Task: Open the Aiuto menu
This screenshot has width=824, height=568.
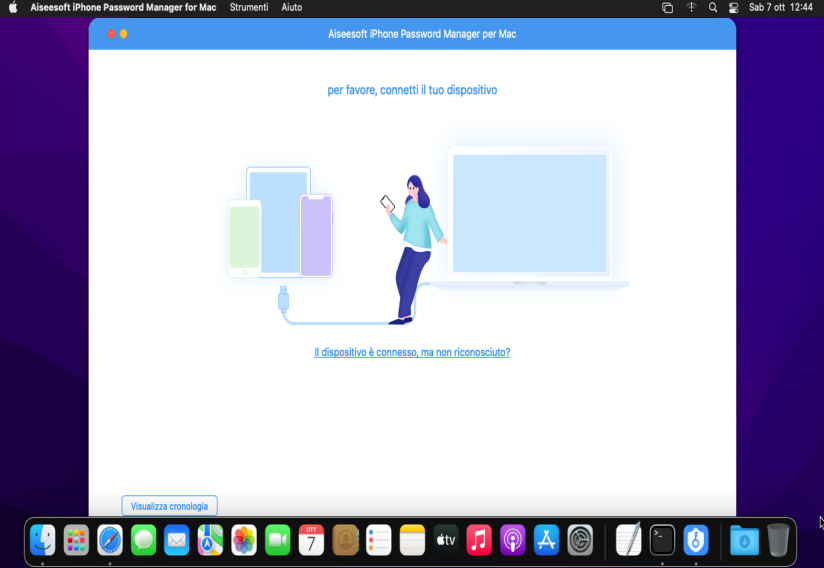Action: [x=292, y=7]
